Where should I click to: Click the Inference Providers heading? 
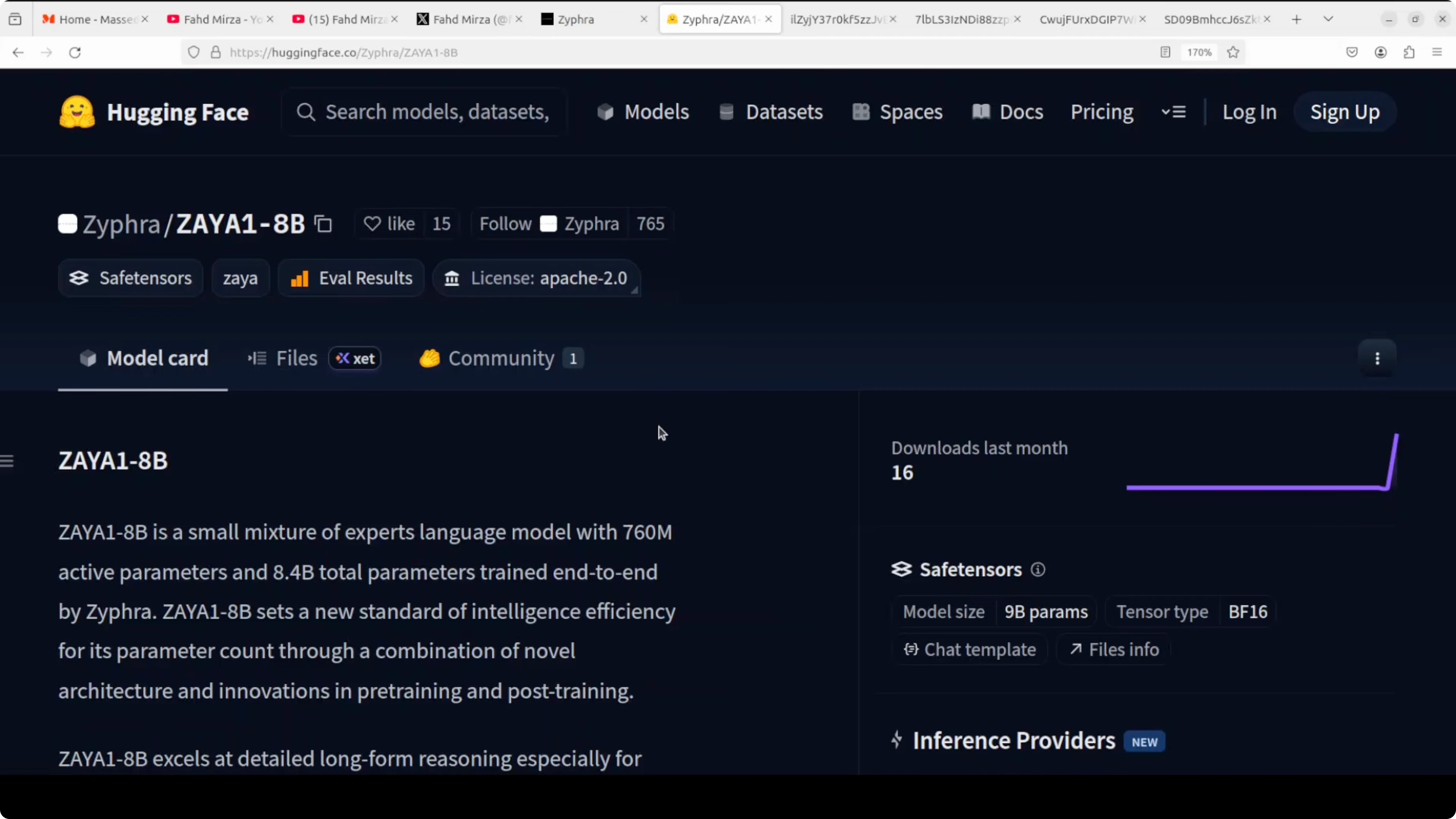pyautogui.click(x=1014, y=740)
